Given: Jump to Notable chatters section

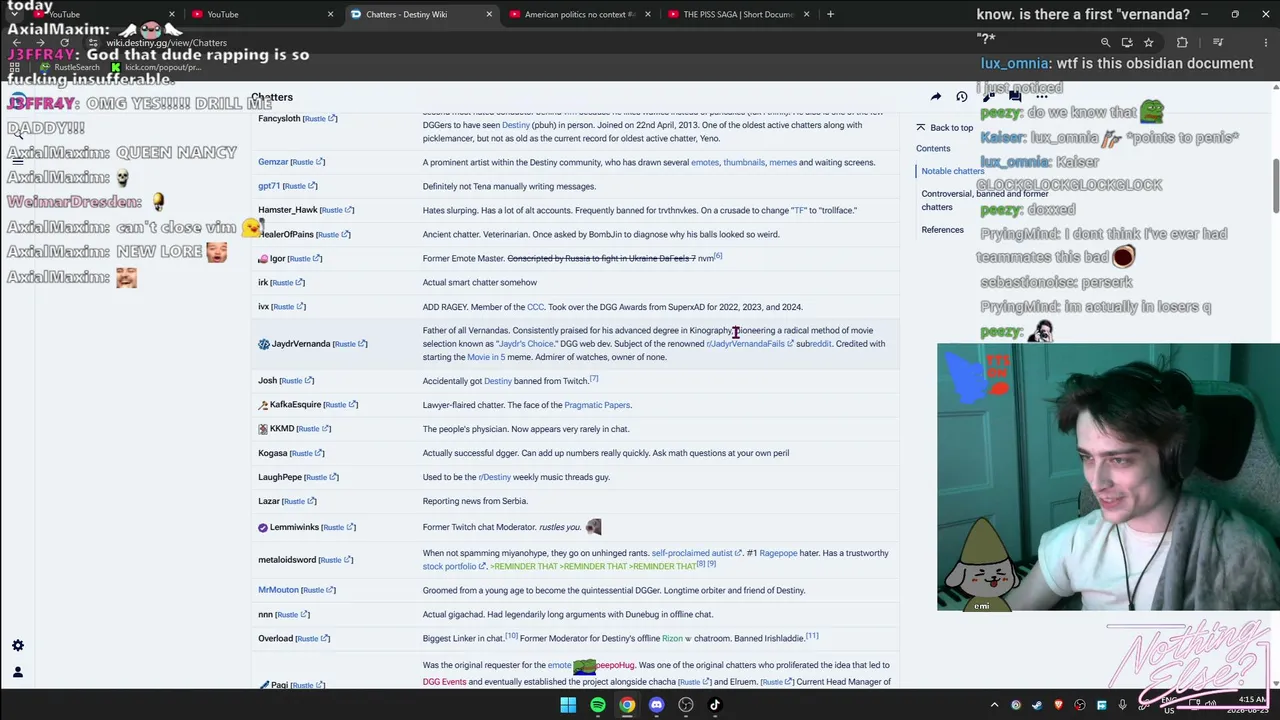Looking at the screenshot, I should [953, 171].
